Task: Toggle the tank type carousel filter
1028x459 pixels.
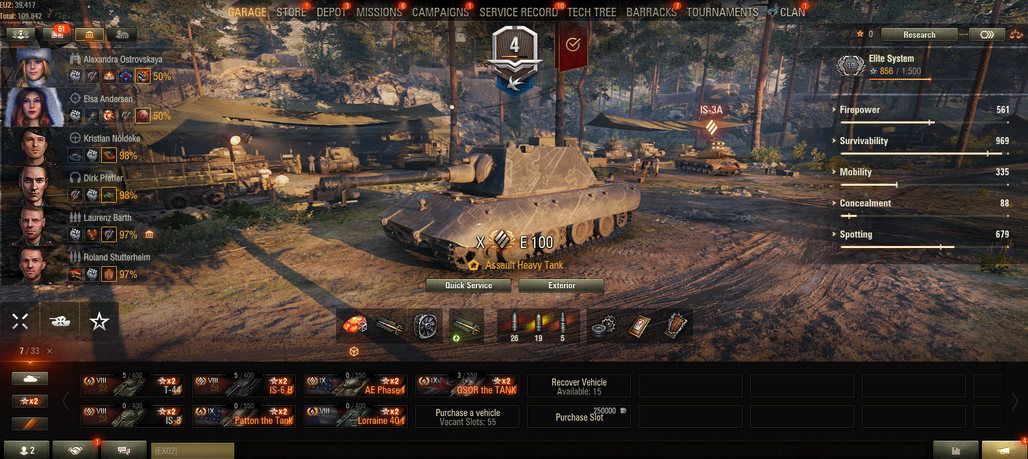Action: [x=30, y=378]
